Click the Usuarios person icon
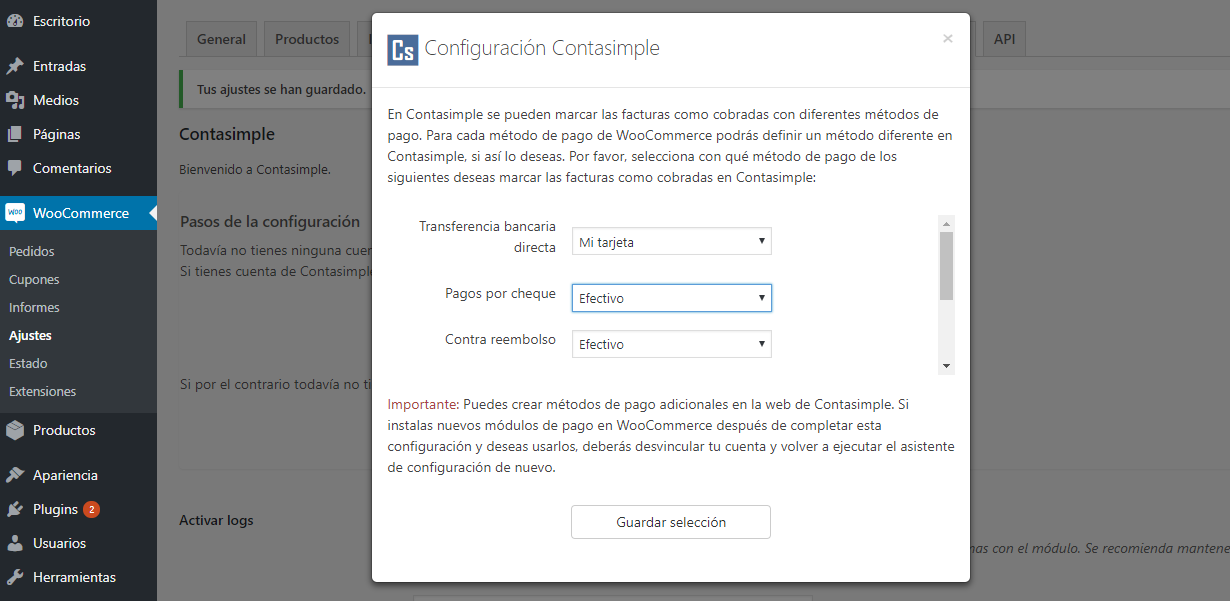 click(x=15, y=543)
